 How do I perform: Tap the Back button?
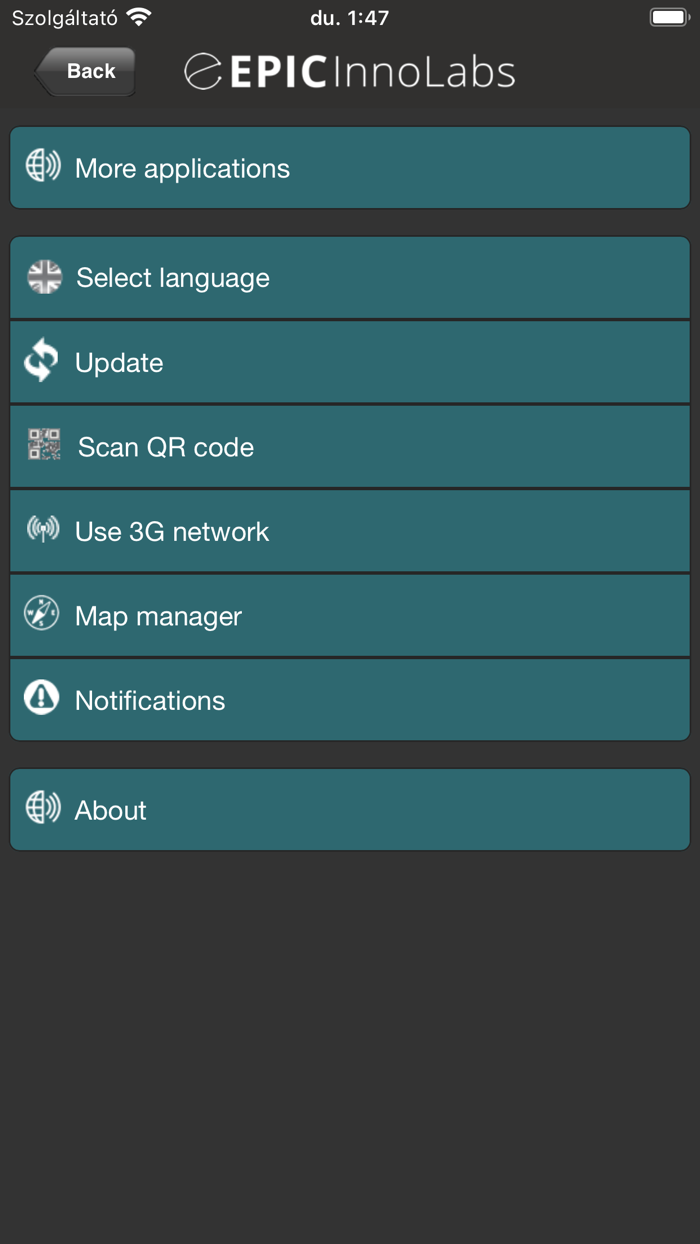pyautogui.click(x=85, y=71)
